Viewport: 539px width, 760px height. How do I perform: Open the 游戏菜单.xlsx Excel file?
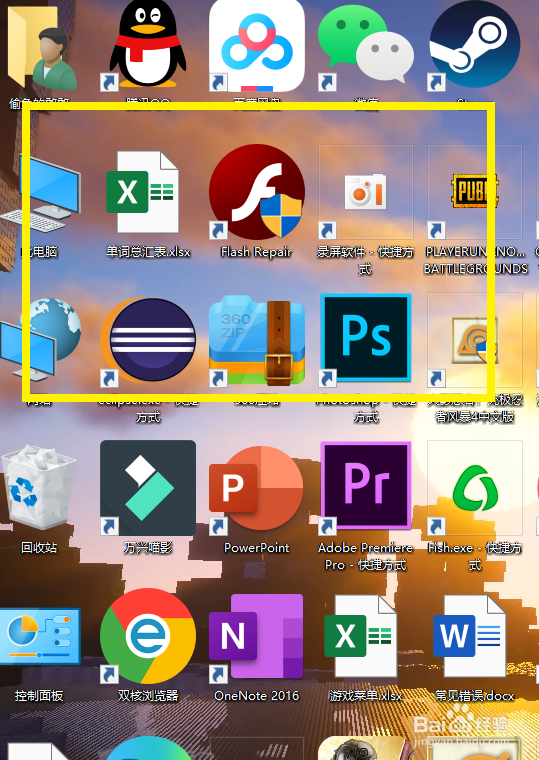click(361, 636)
